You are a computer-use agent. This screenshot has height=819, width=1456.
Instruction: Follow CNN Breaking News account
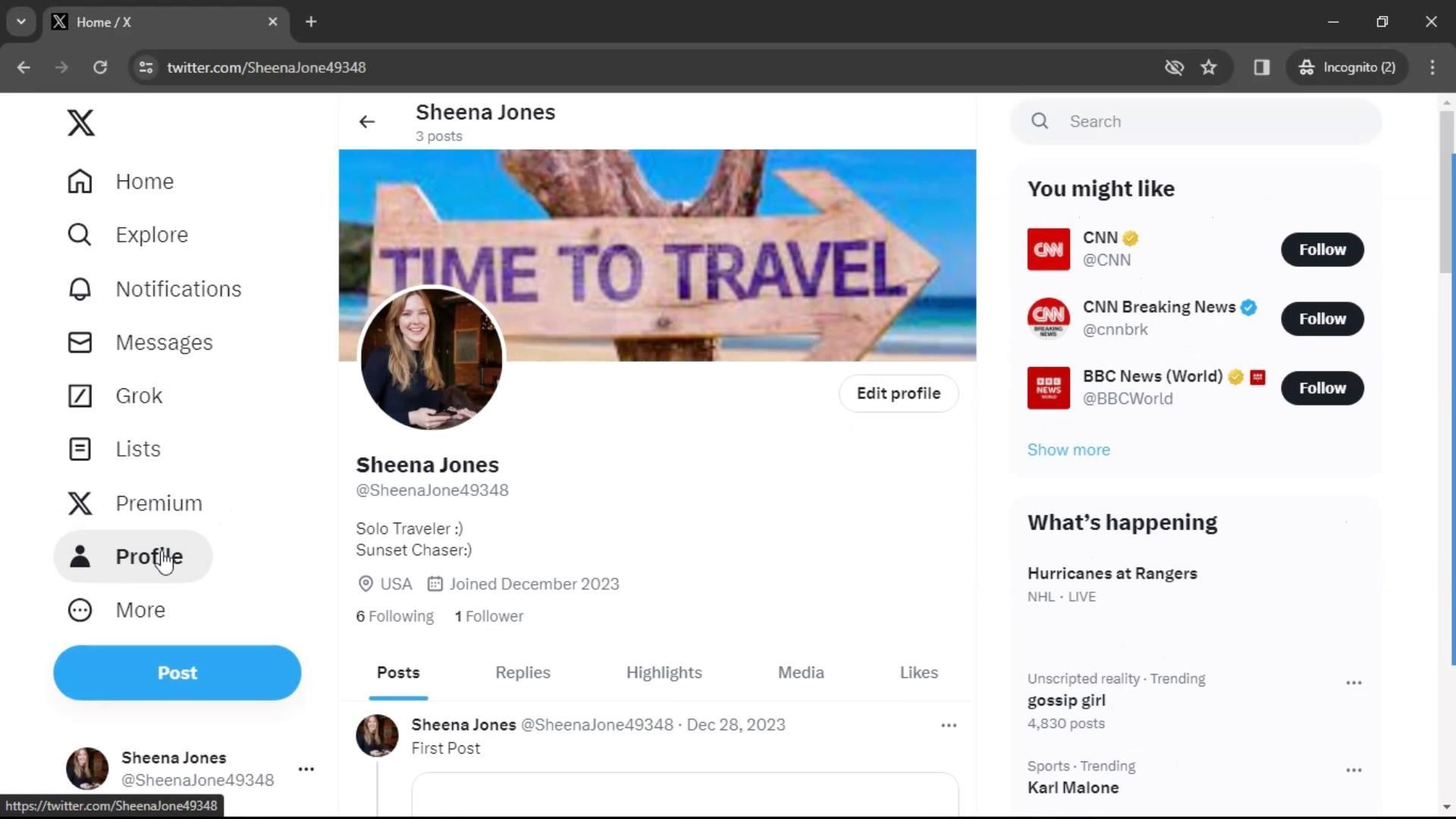(1322, 318)
